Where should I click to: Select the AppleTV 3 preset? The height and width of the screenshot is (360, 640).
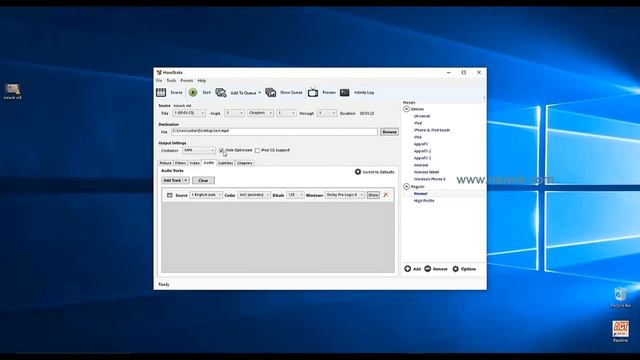coord(422,158)
